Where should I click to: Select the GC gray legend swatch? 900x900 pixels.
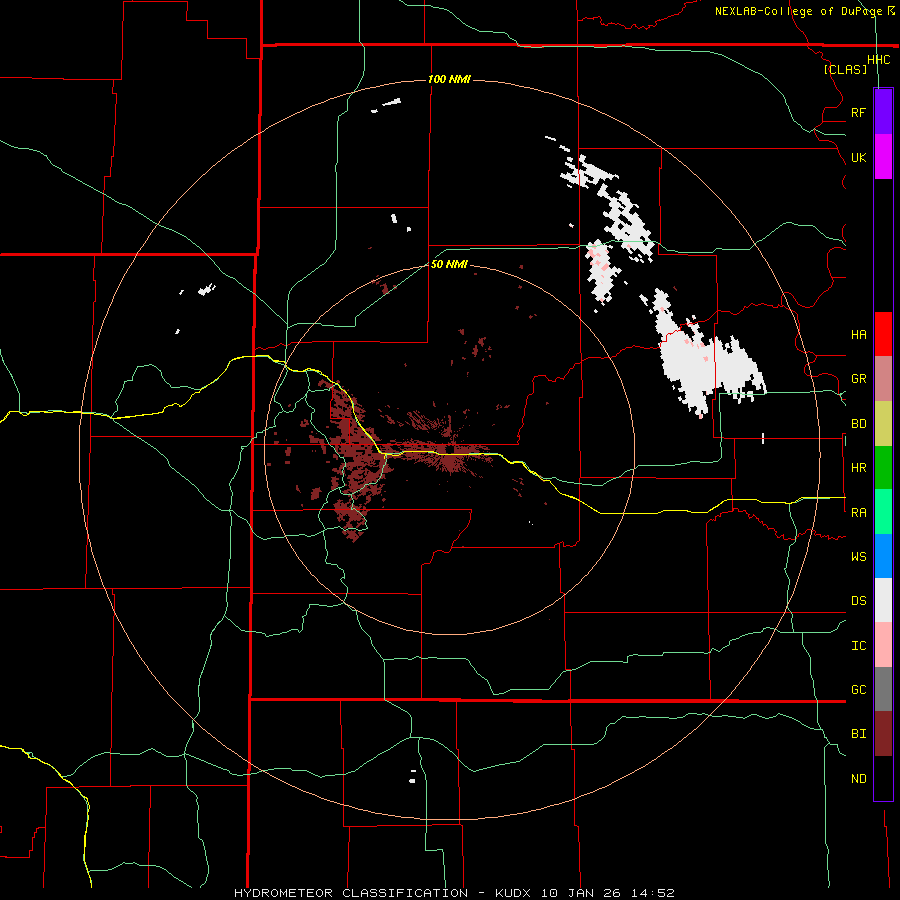pos(883,689)
